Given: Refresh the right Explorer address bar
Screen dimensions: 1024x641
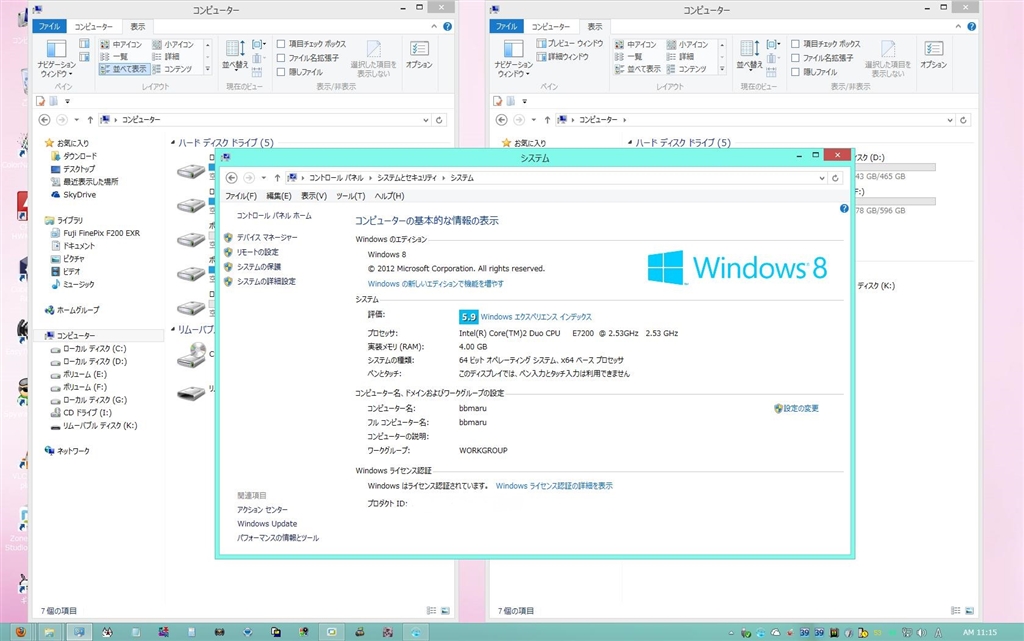Looking at the screenshot, I should coord(963,120).
